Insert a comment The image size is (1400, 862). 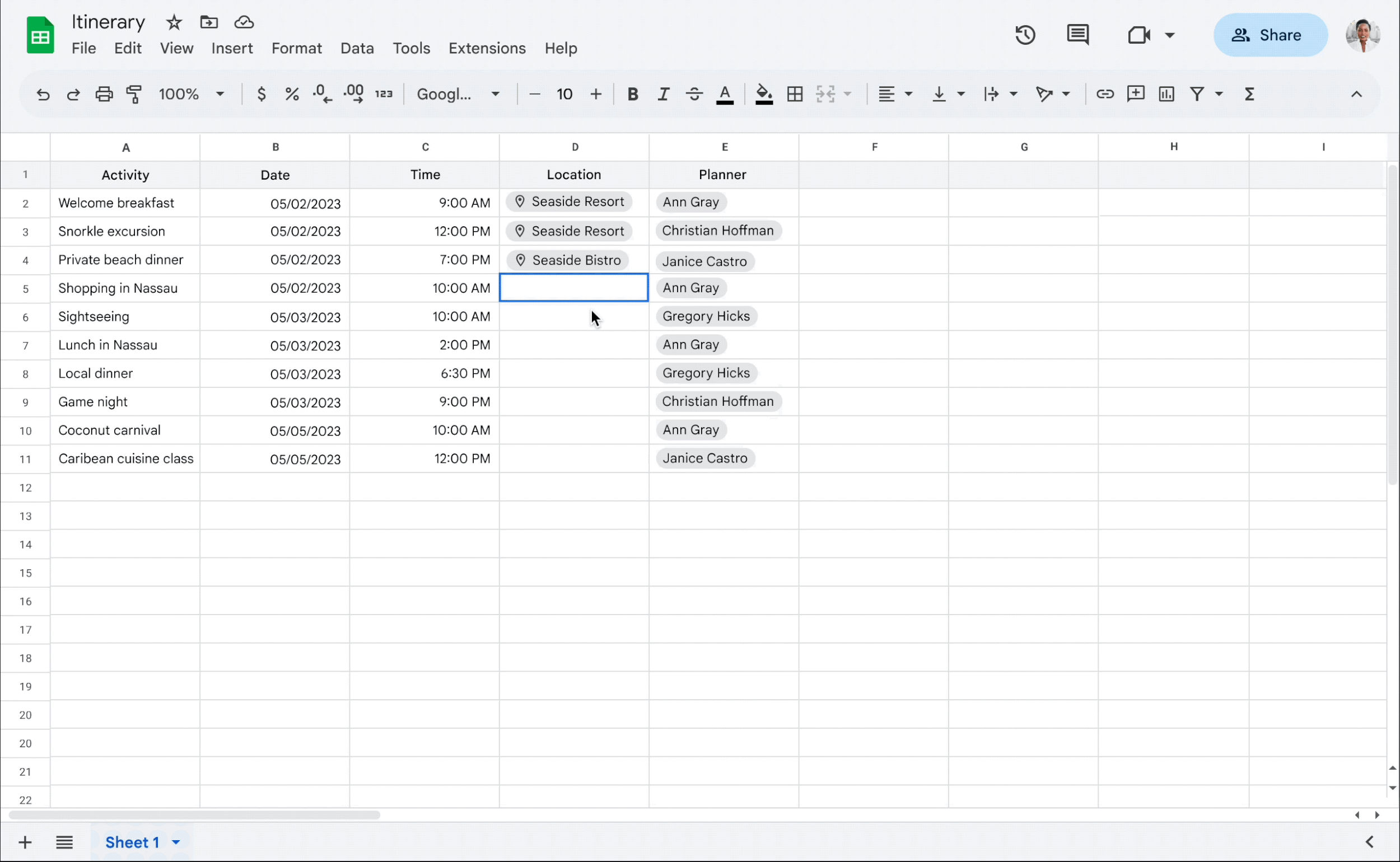point(1135,94)
